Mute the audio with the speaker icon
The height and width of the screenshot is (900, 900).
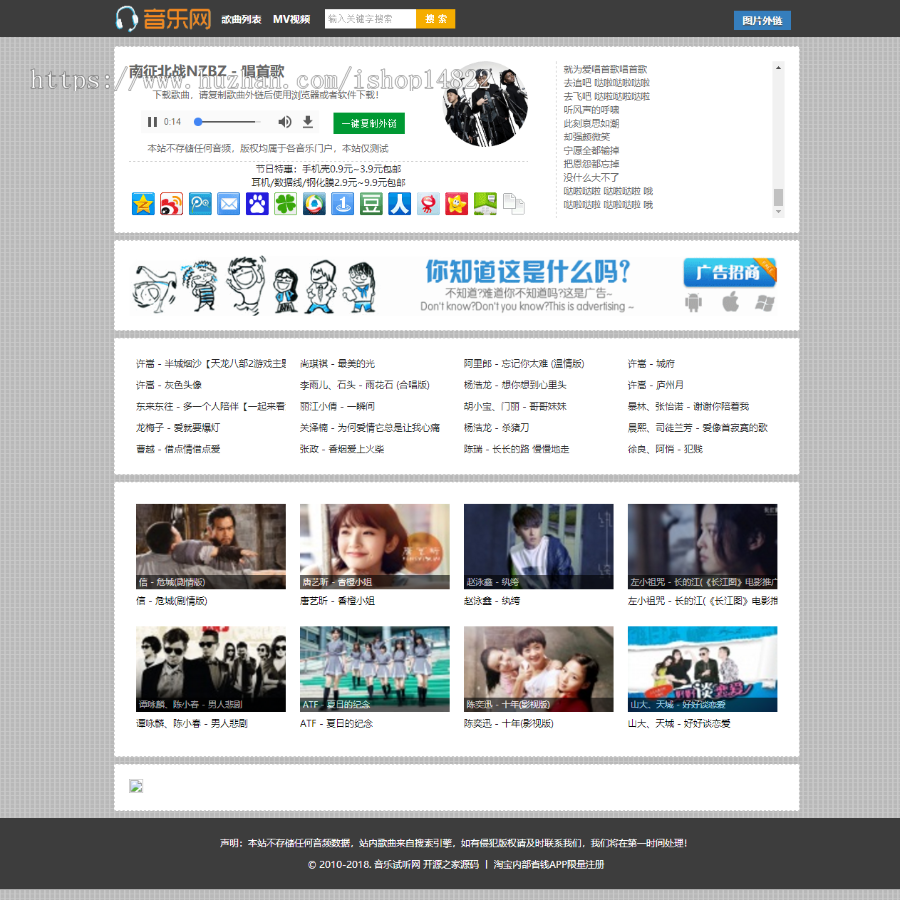click(x=284, y=121)
